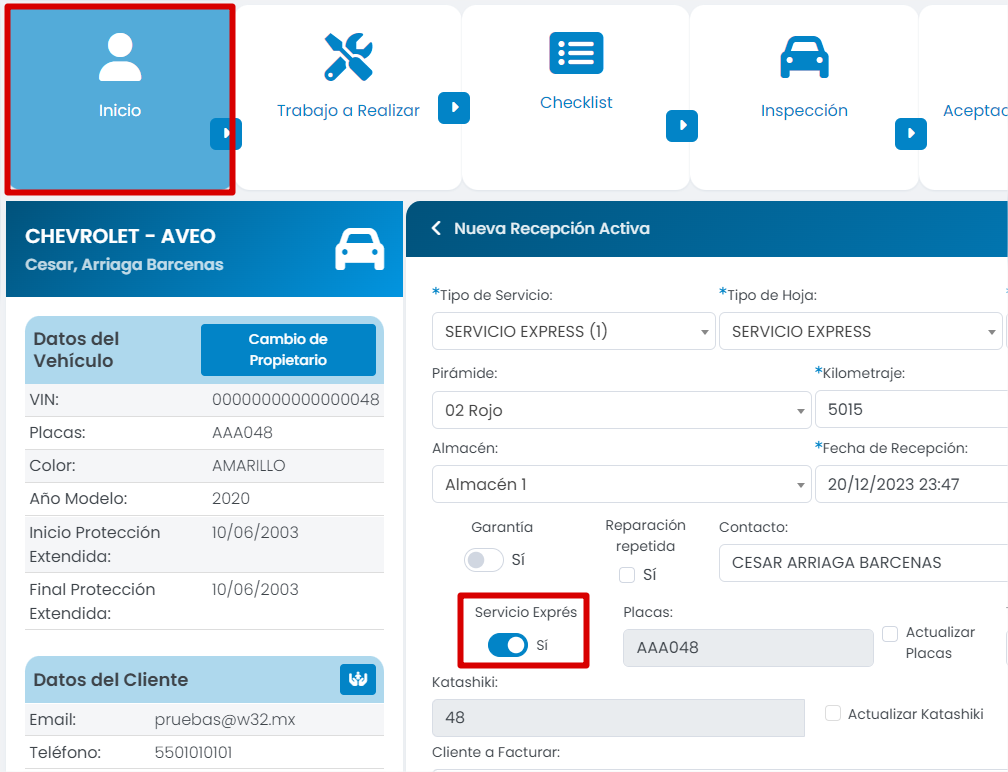Select the Inspección car icon

(x=804, y=57)
